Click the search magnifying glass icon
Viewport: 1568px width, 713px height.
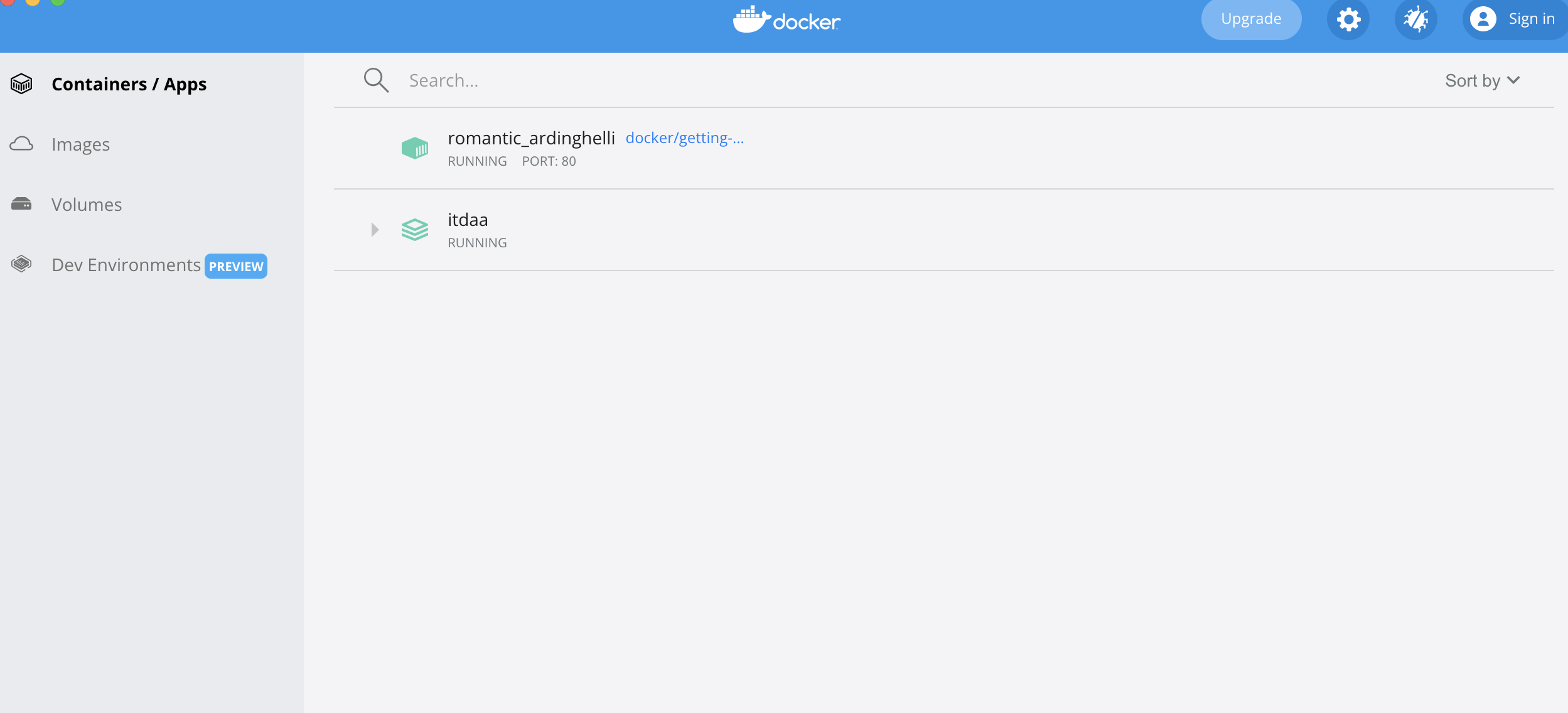click(x=376, y=80)
